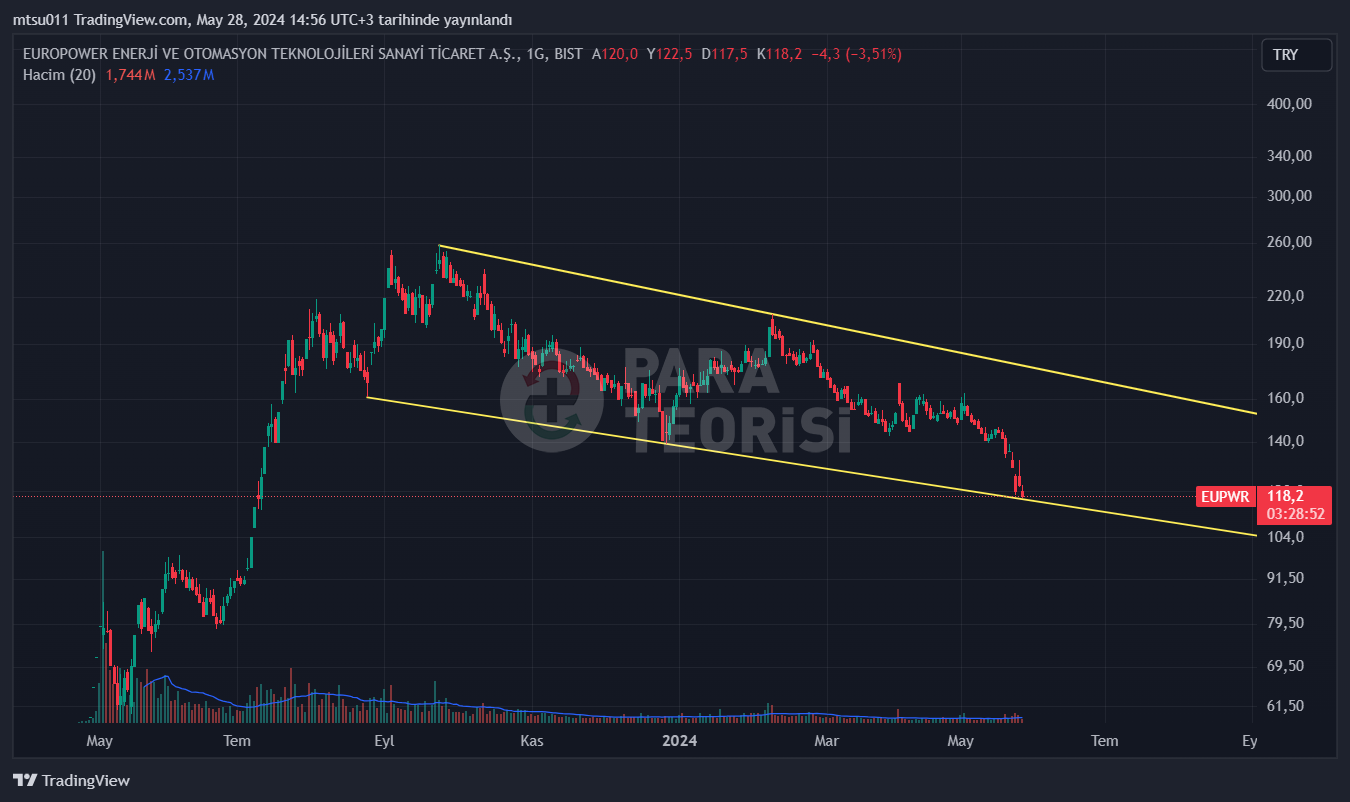Click the 69,50 price axis label
The image size is (1350, 802).
click(x=1285, y=666)
